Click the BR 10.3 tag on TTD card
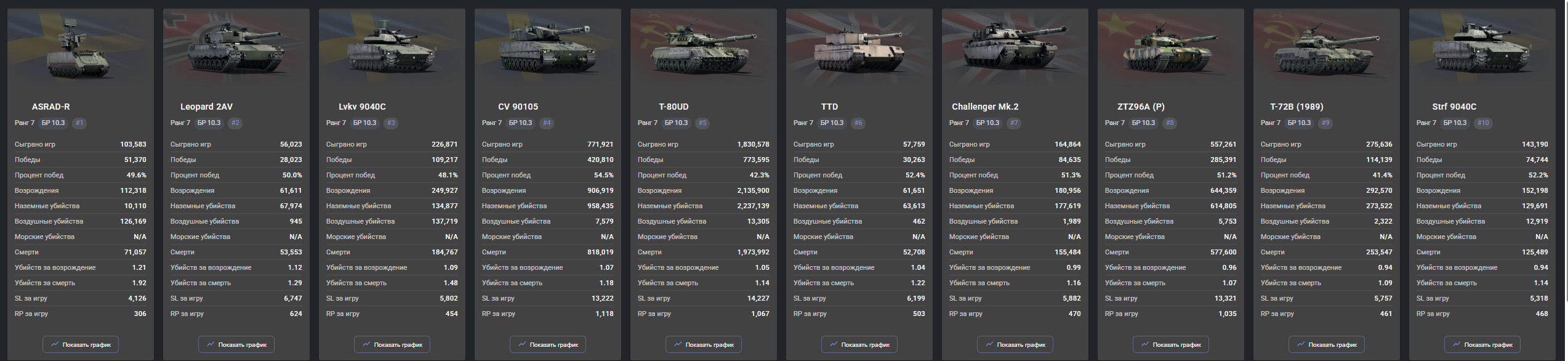This screenshot has height=361, width=1568. tap(832, 123)
